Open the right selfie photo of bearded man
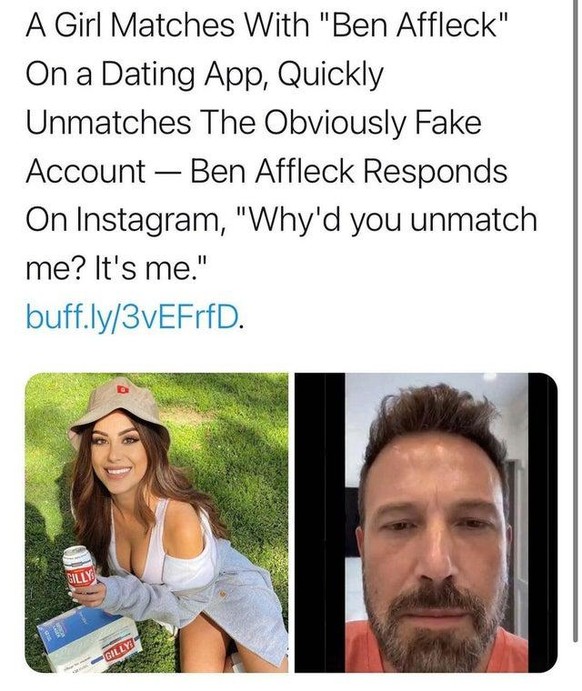Image resolution: width=582 pixels, height=691 pixels. point(426,523)
